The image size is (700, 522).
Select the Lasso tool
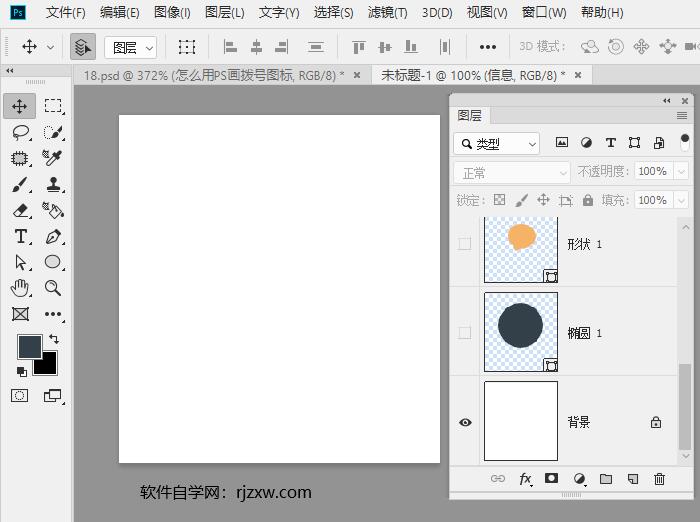(20, 132)
